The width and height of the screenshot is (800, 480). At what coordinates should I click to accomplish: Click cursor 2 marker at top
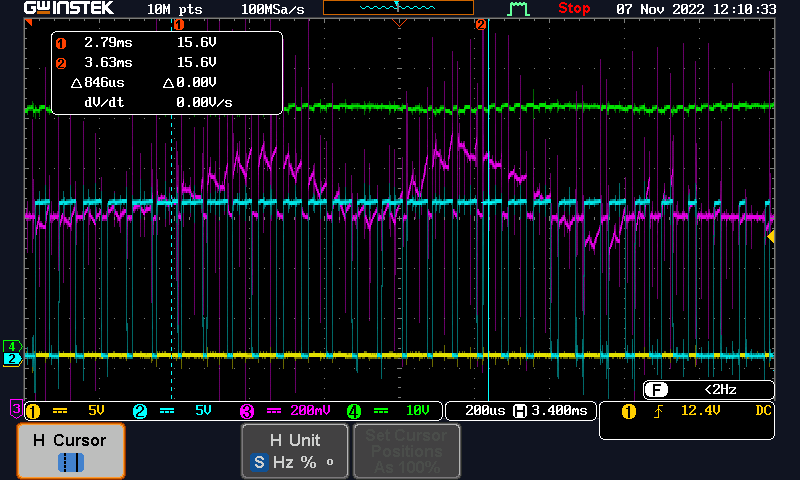pos(481,24)
